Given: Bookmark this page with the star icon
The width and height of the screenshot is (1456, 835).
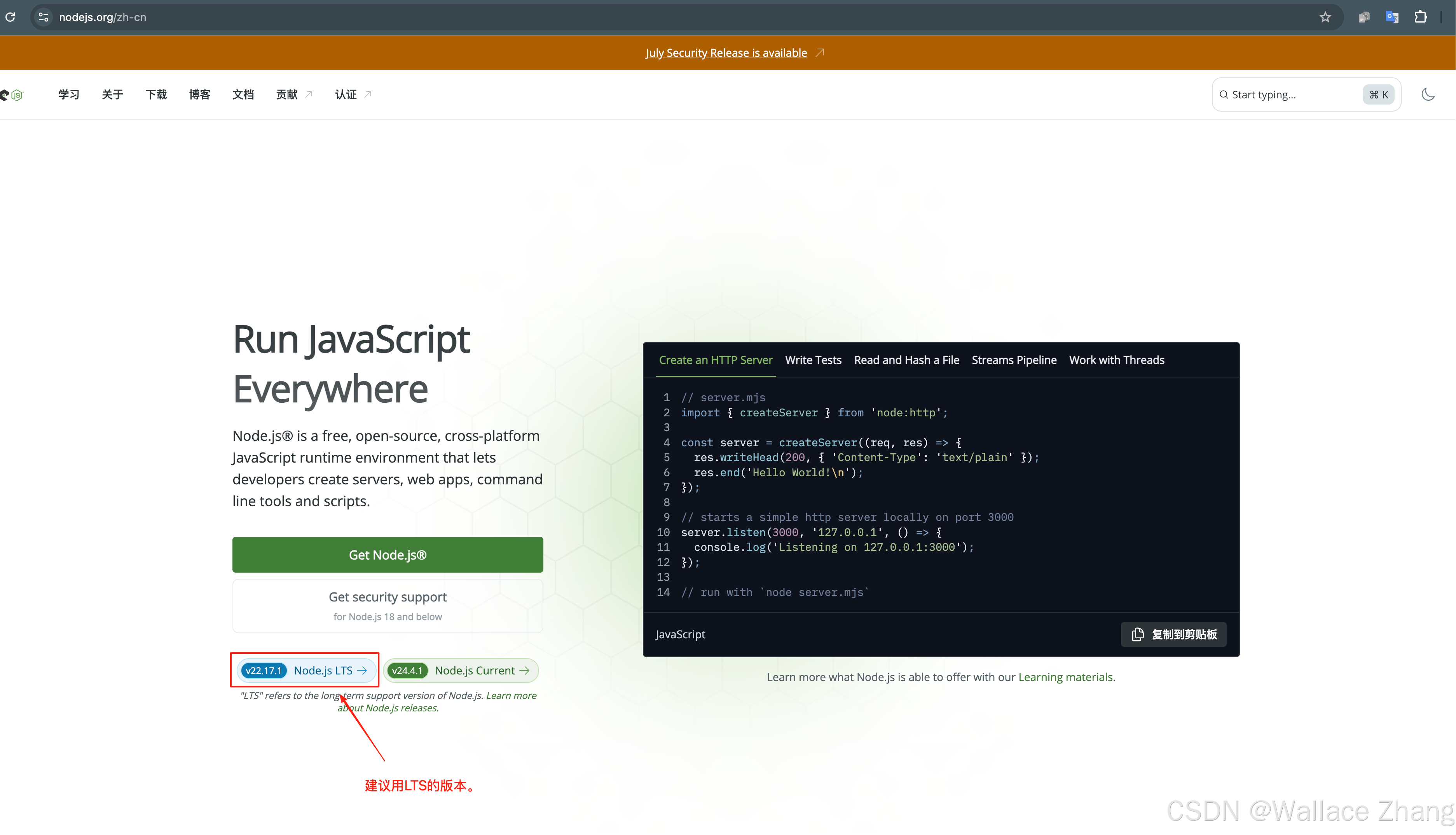Looking at the screenshot, I should (x=1325, y=17).
